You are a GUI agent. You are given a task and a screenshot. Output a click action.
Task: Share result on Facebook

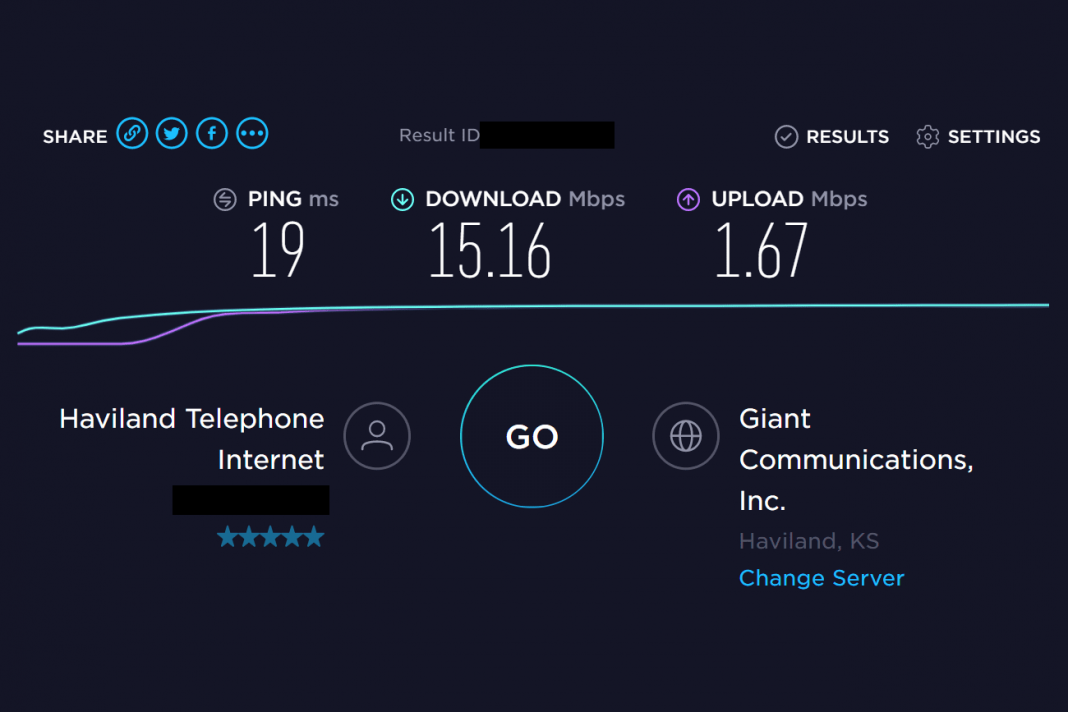tap(212, 133)
